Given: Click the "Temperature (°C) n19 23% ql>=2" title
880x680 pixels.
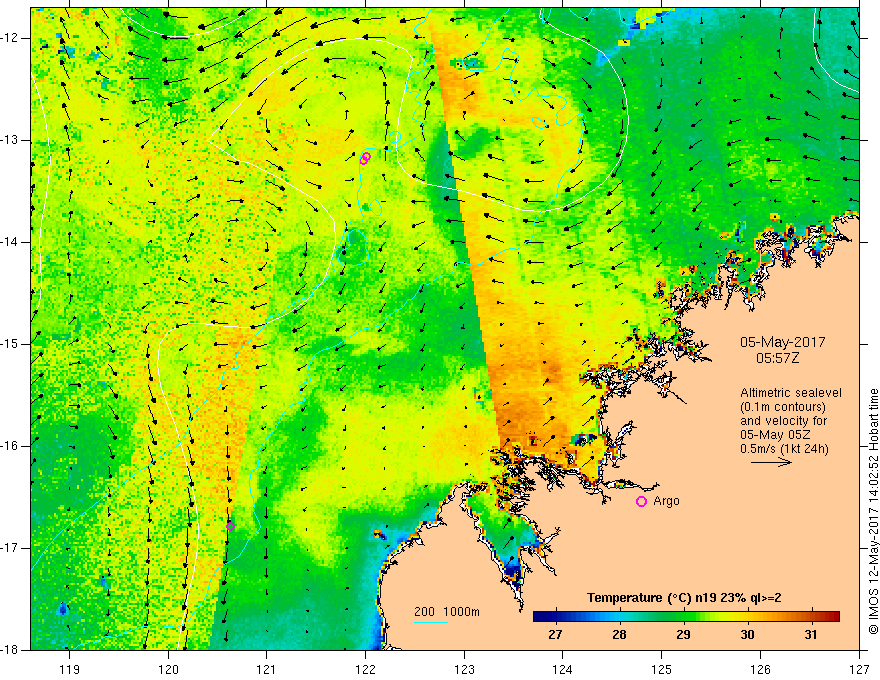Looking at the screenshot, I should (684, 598).
